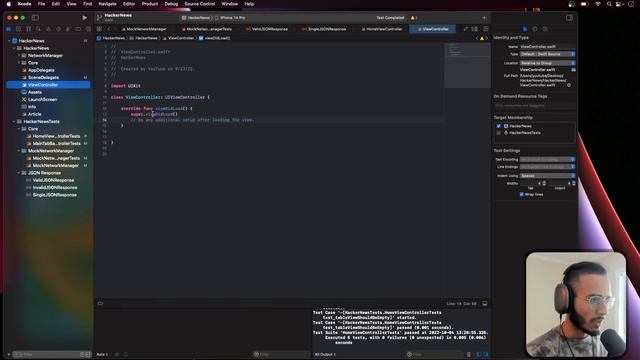Click the yellow warning indicator in activity bar

tap(413, 18)
